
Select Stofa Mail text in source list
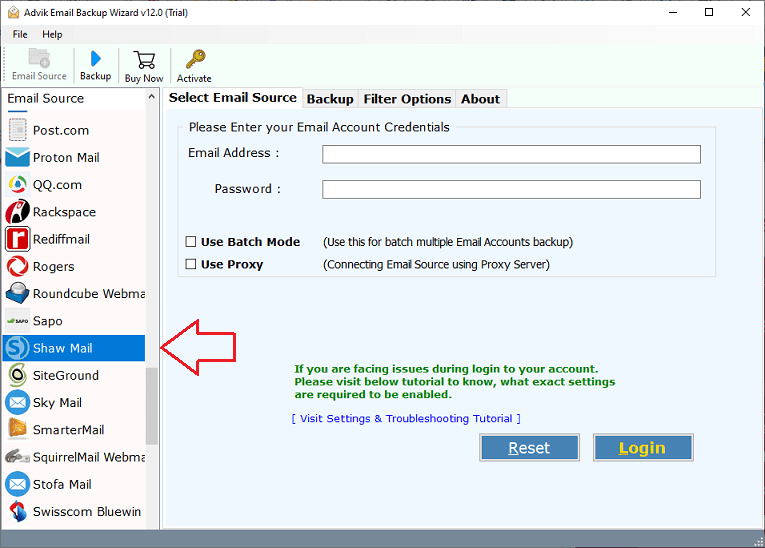(x=62, y=484)
